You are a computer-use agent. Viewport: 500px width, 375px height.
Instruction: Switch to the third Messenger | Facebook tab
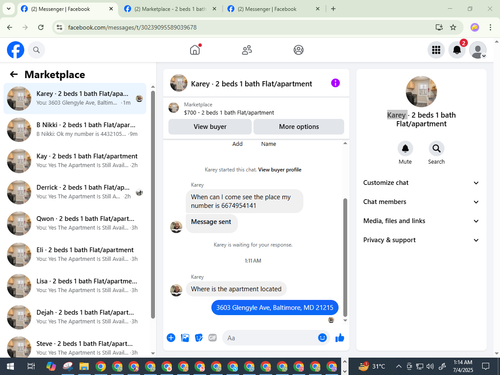[272, 9]
